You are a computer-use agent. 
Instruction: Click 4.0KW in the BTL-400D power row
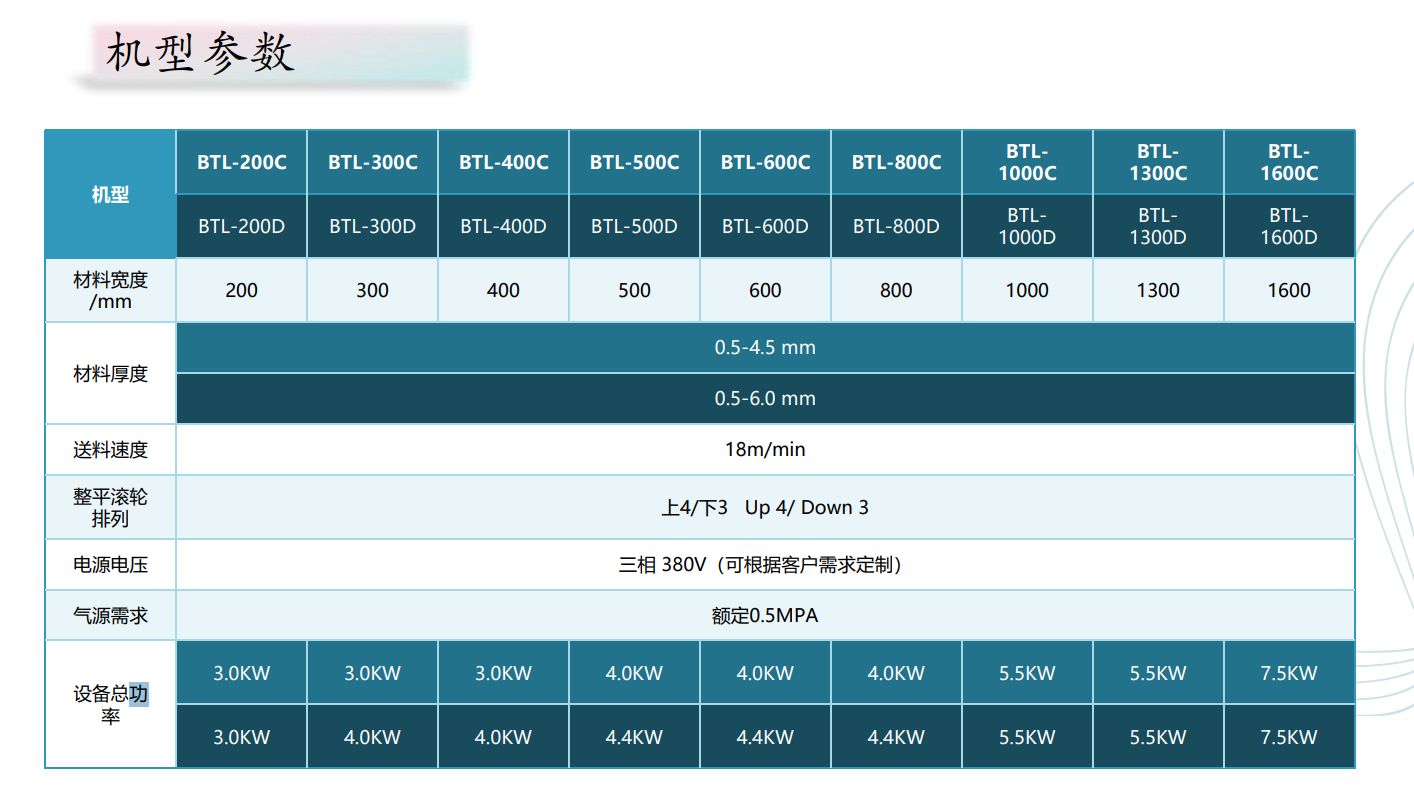(503, 737)
